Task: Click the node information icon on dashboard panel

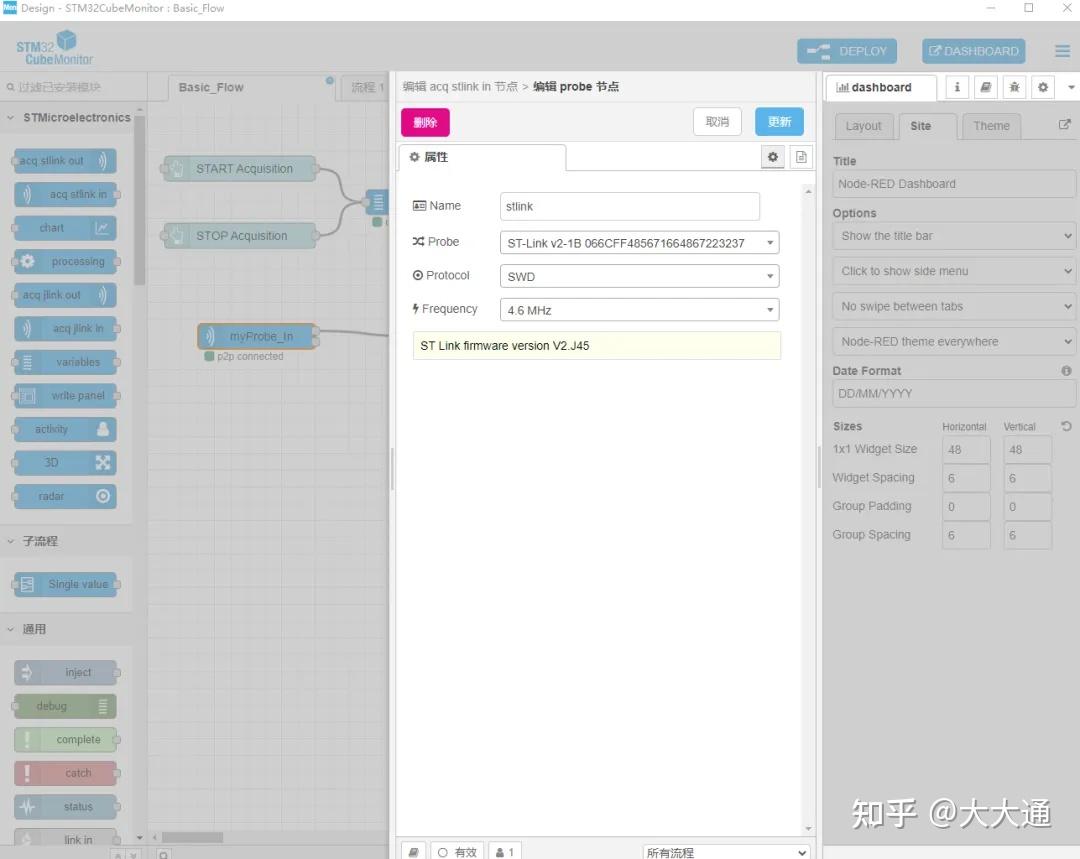Action: tap(957, 87)
